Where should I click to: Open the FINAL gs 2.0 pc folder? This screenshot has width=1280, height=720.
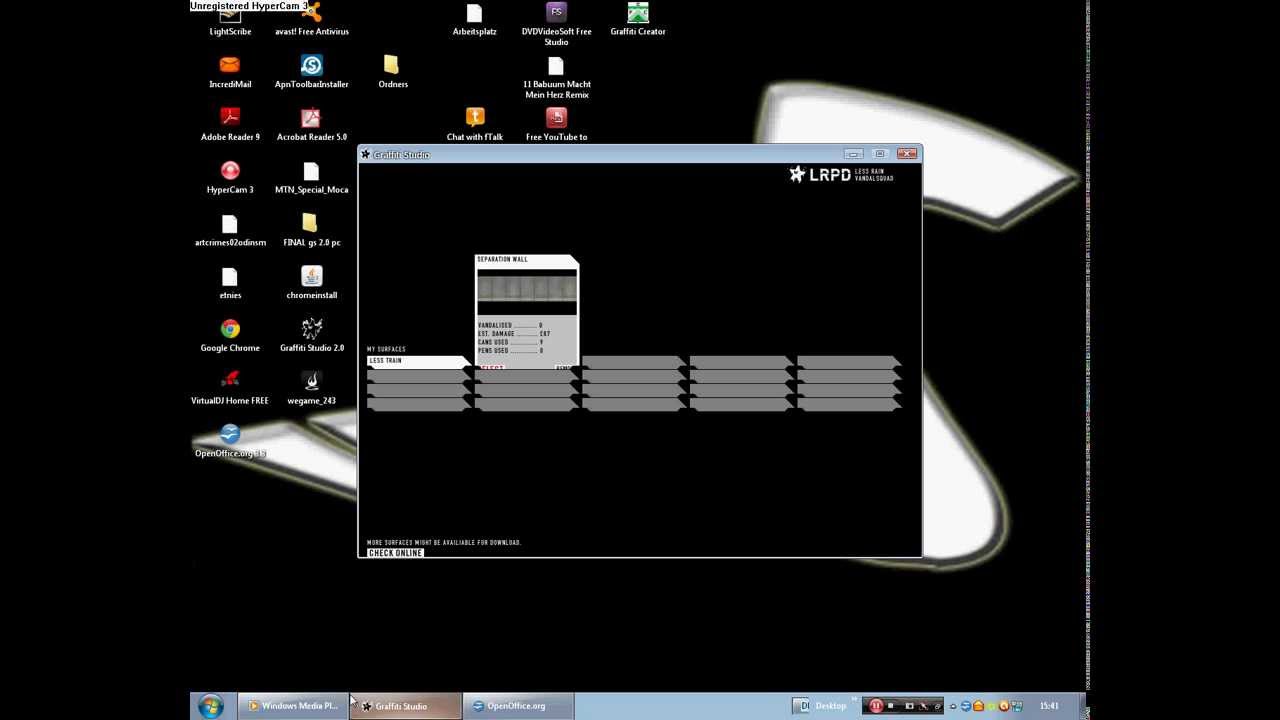(311, 232)
